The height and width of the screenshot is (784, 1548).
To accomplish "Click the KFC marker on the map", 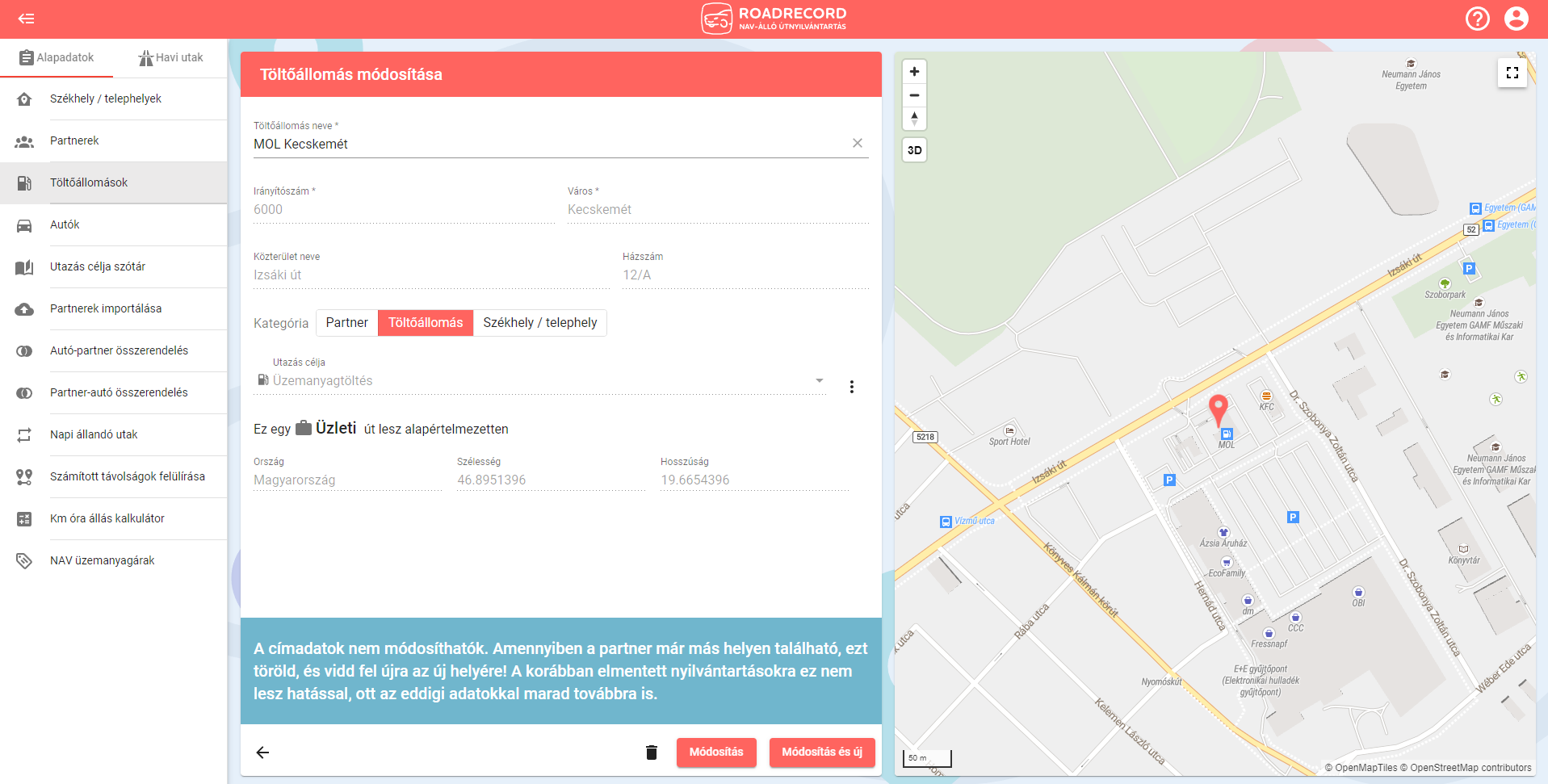I will pyautogui.click(x=1266, y=400).
